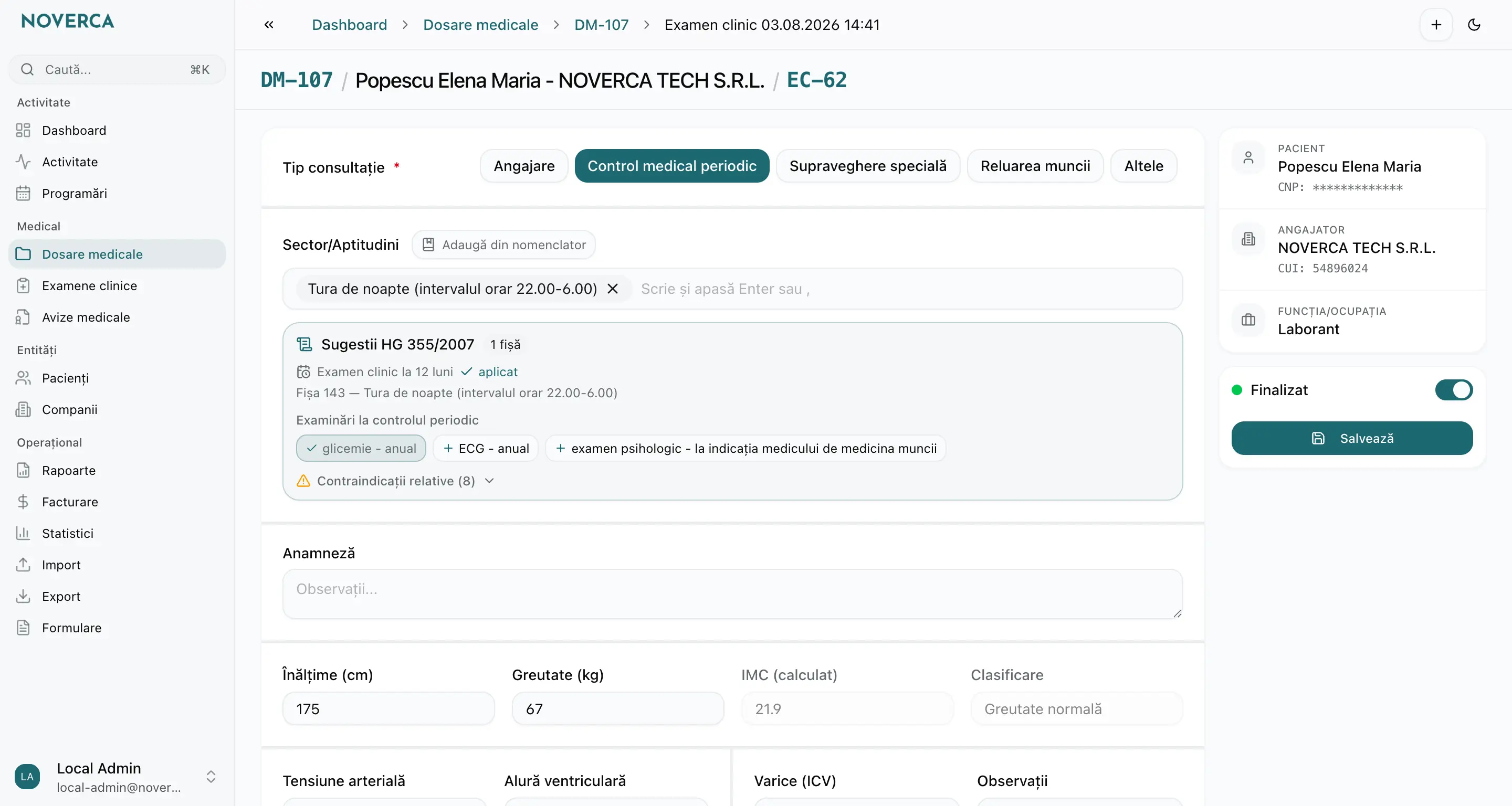Click DM-107 breadcrumb link

pyautogui.click(x=601, y=25)
